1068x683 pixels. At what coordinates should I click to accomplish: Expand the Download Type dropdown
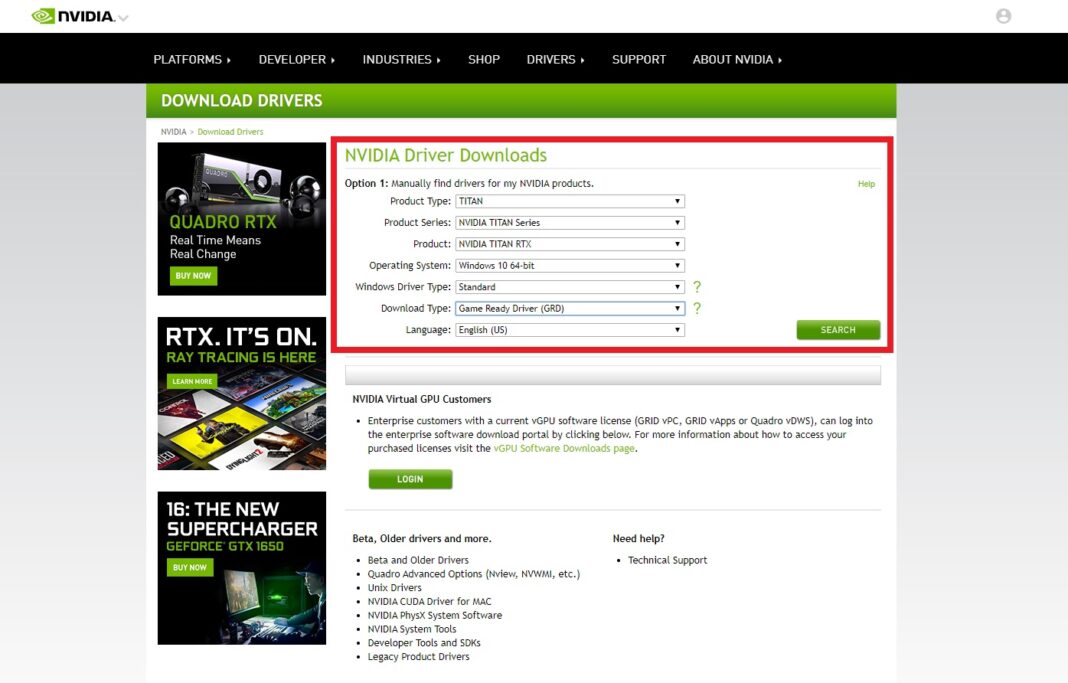(569, 308)
